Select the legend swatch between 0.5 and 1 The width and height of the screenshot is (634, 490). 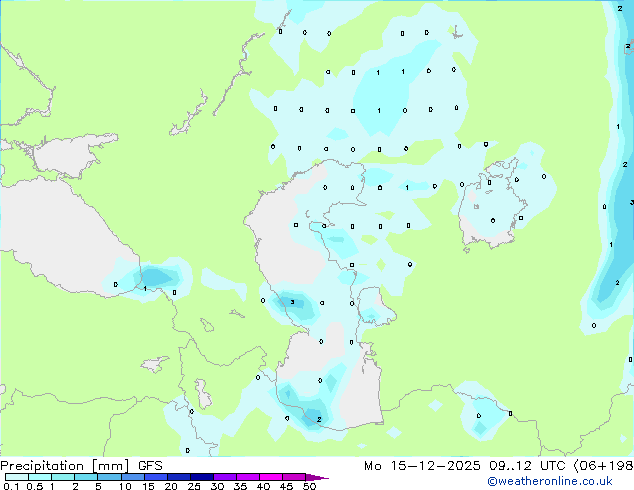[40, 477]
